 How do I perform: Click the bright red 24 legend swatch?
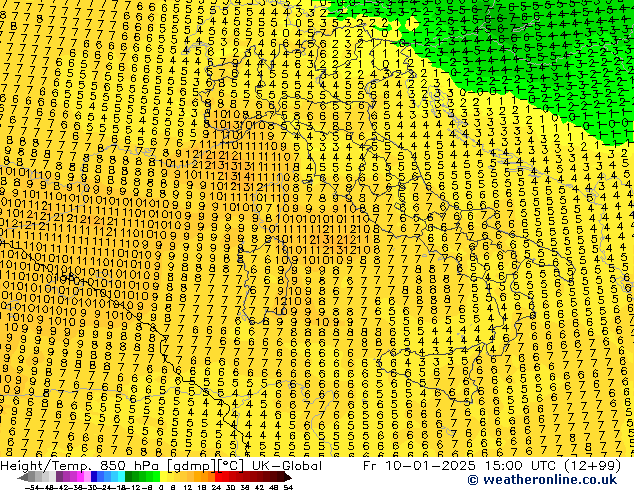point(218,476)
